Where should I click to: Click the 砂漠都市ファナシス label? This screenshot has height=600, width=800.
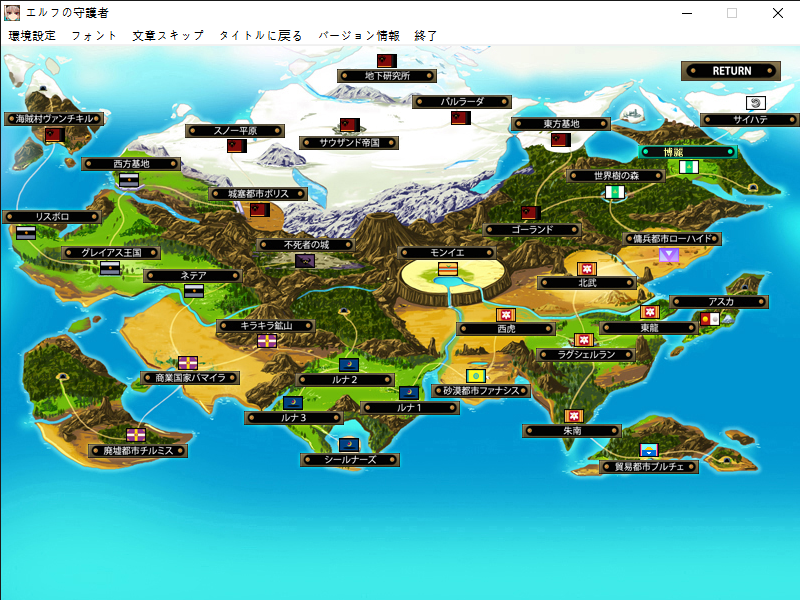481,391
